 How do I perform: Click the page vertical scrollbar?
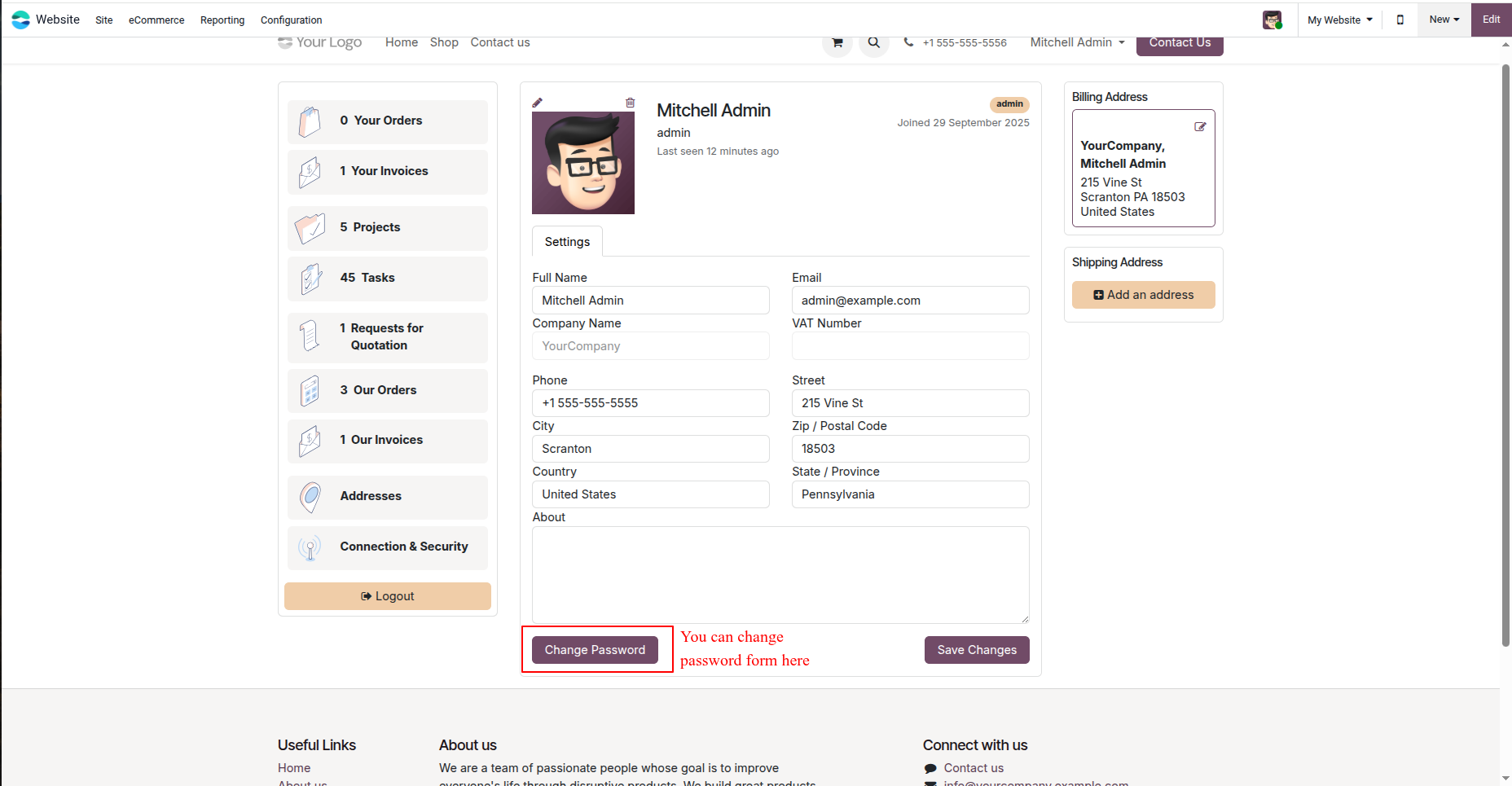point(1505,354)
